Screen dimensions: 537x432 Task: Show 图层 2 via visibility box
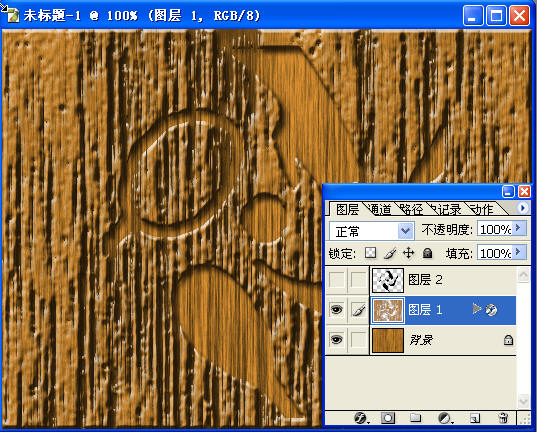[x=337, y=280]
